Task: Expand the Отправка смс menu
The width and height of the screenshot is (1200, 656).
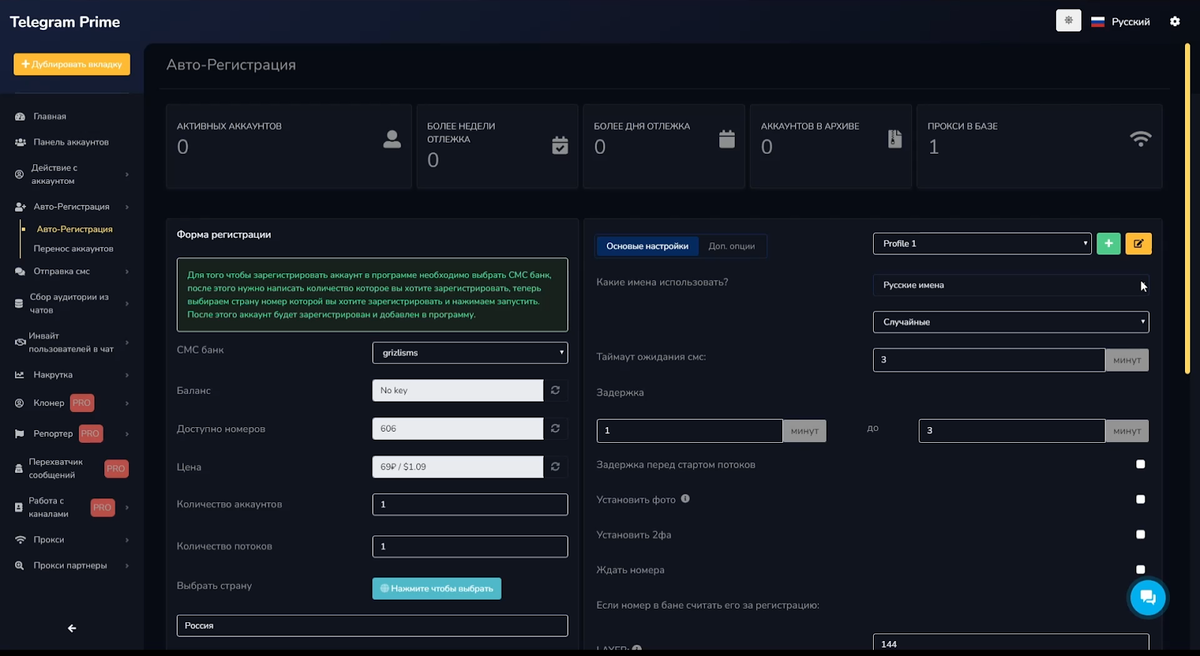Action: click(x=72, y=271)
